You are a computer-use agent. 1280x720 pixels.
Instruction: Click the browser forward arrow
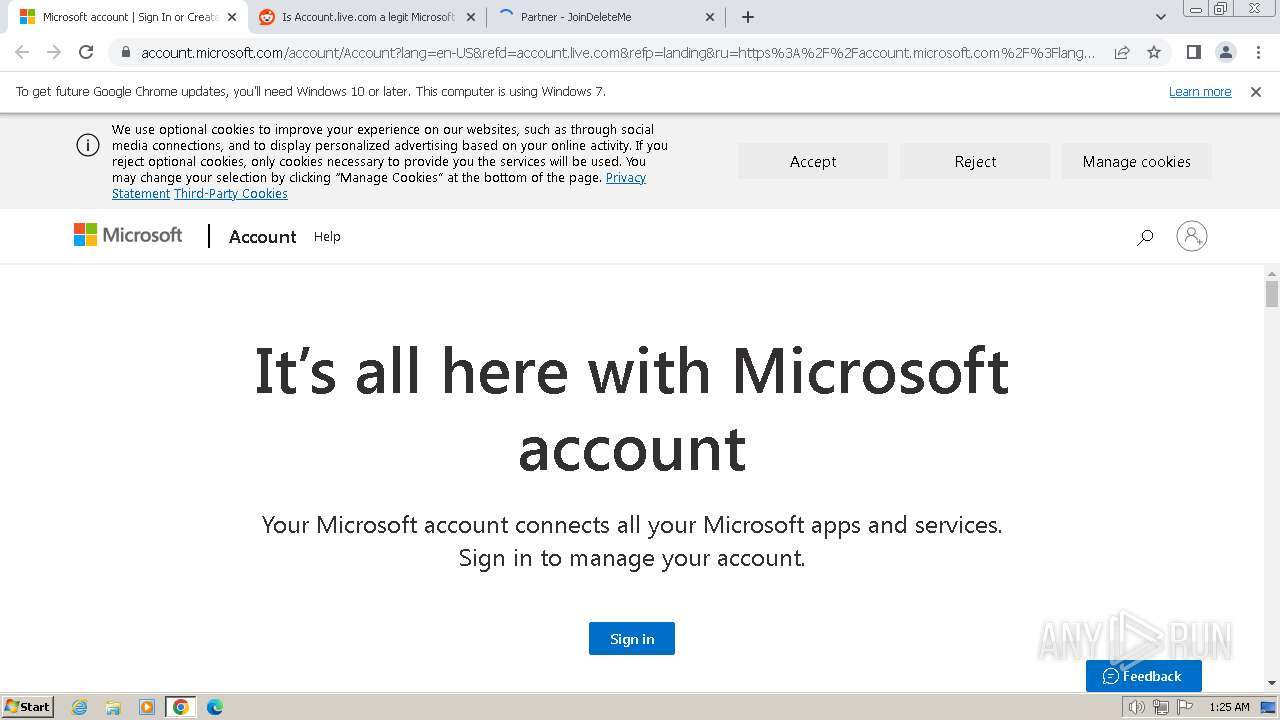(x=54, y=52)
